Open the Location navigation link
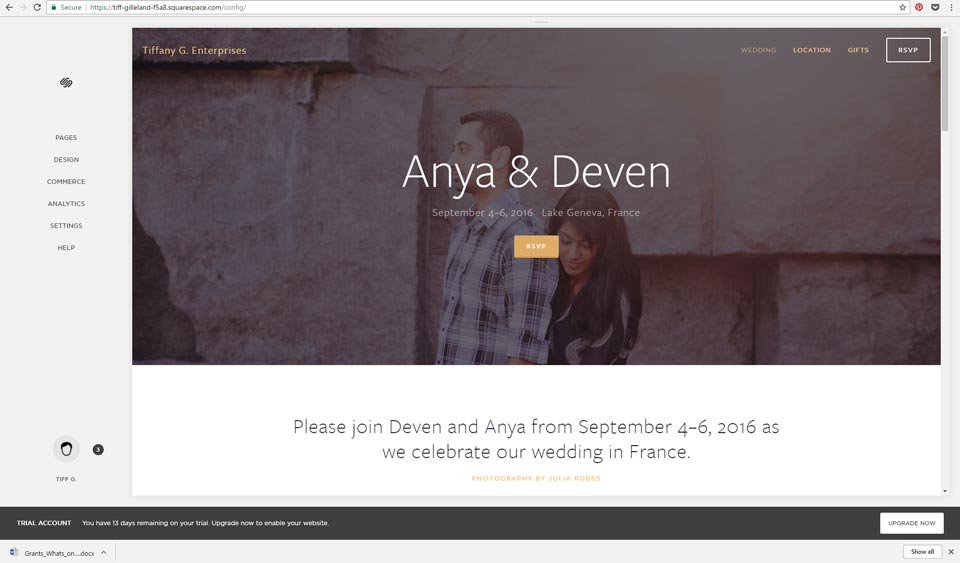Screen dimensions: 960x563 pyautogui.click(x=812, y=50)
